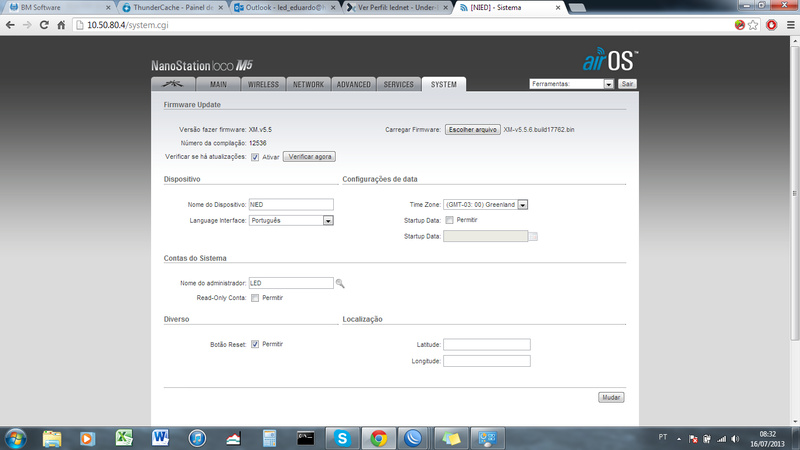The width and height of the screenshot is (800, 450).
Task: Edit the Nome do Dispositivo field
Action: (x=291, y=205)
